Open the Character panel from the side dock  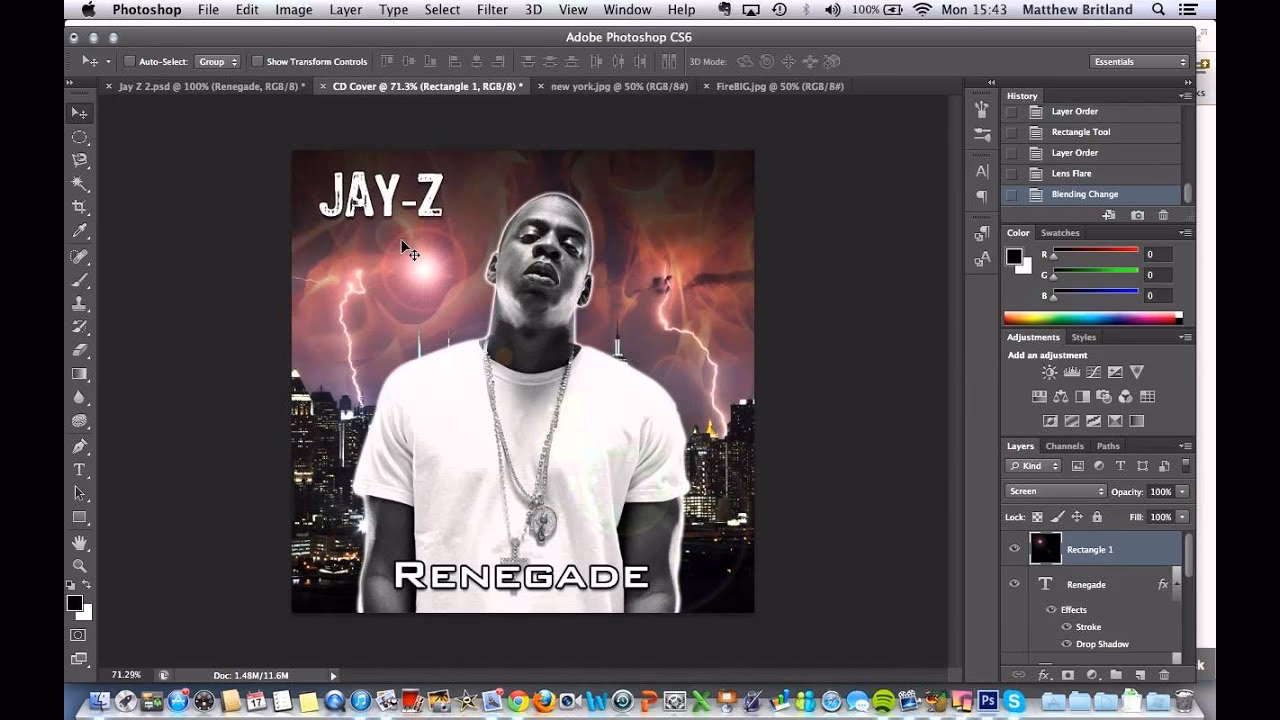tap(982, 172)
